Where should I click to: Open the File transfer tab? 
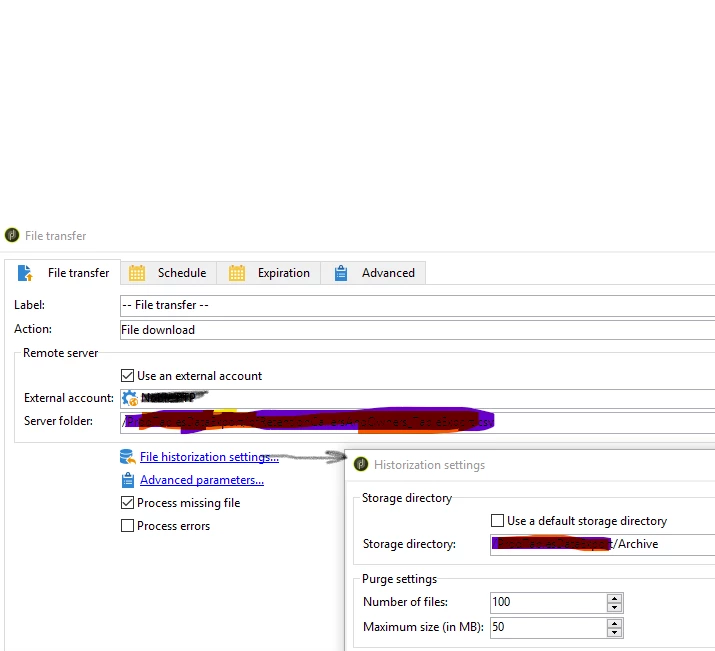click(62, 273)
